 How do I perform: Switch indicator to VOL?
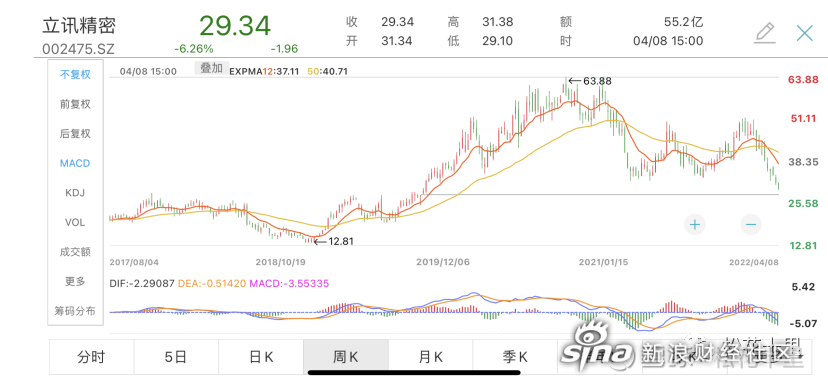pyautogui.click(x=75, y=222)
